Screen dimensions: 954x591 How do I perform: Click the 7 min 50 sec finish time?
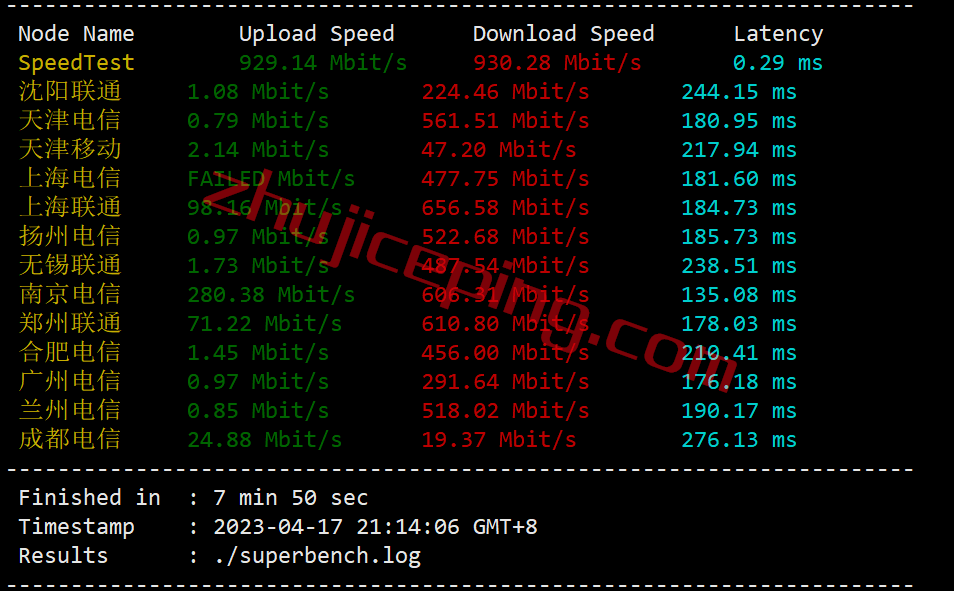tap(291, 498)
